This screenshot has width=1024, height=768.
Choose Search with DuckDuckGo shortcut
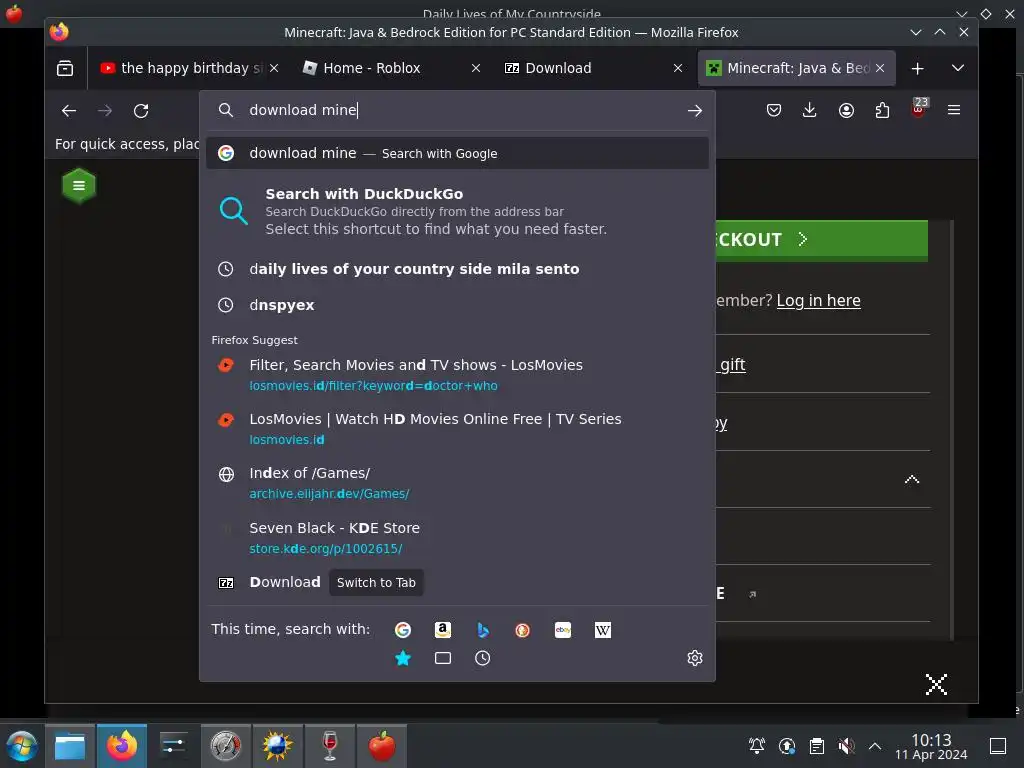coord(457,211)
